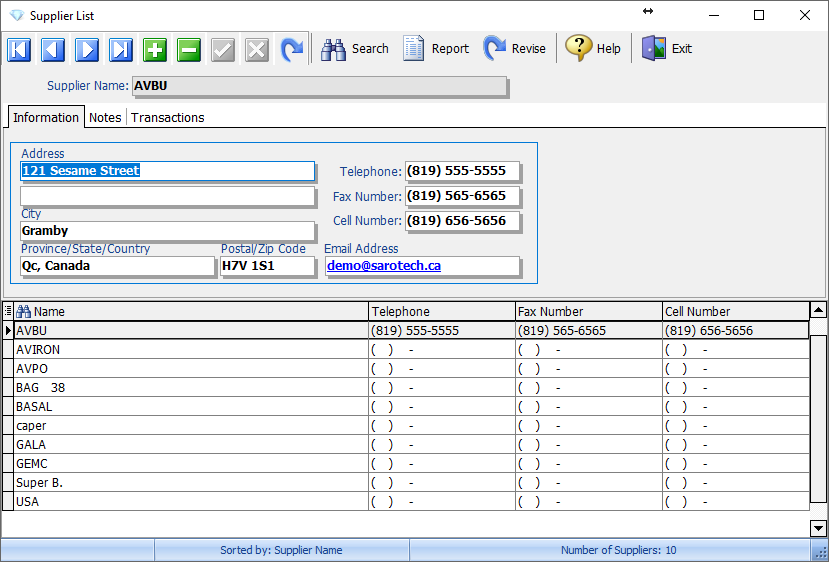This screenshot has height=562, width=829.
Task: Jump to the last supplier record
Action: (121, 49)
